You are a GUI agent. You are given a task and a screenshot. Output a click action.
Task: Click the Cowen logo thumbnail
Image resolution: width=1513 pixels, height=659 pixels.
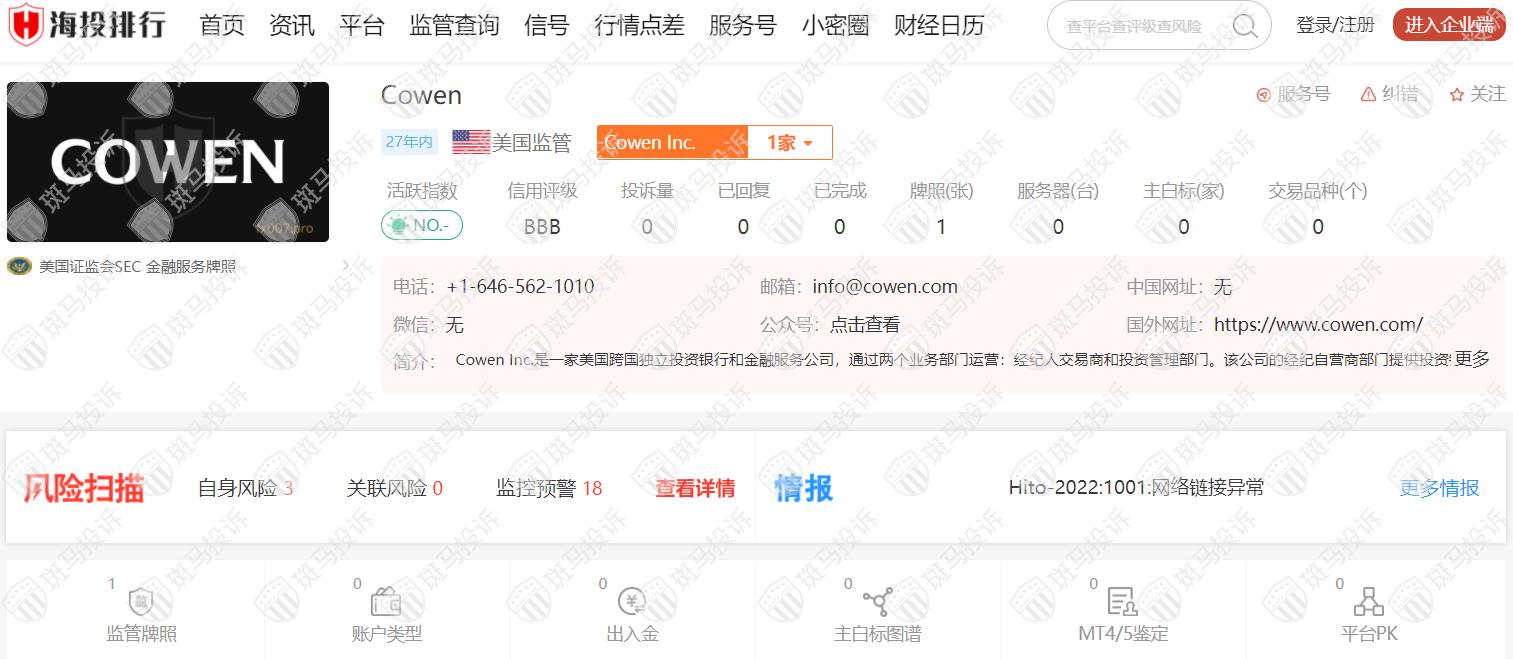pyautogui.click(x=168, y=162)
